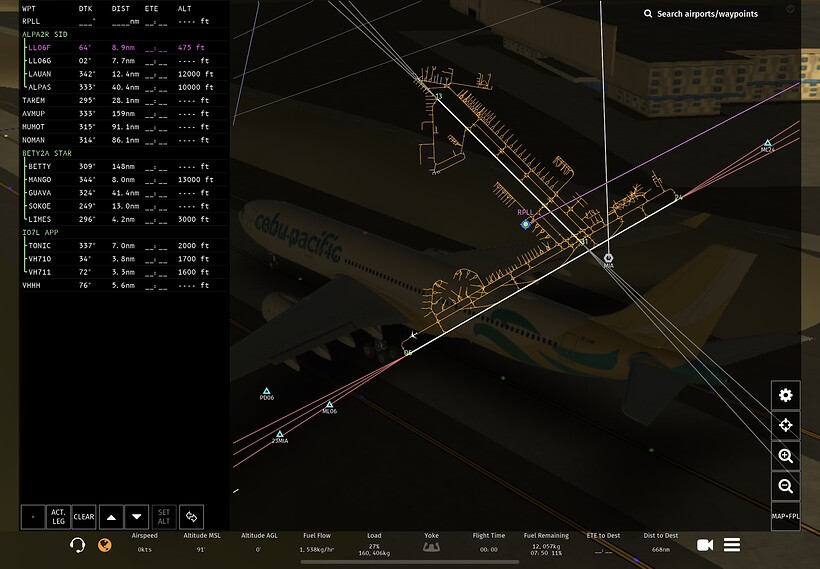Select the VHHH destination row

(x=124, y=286)
